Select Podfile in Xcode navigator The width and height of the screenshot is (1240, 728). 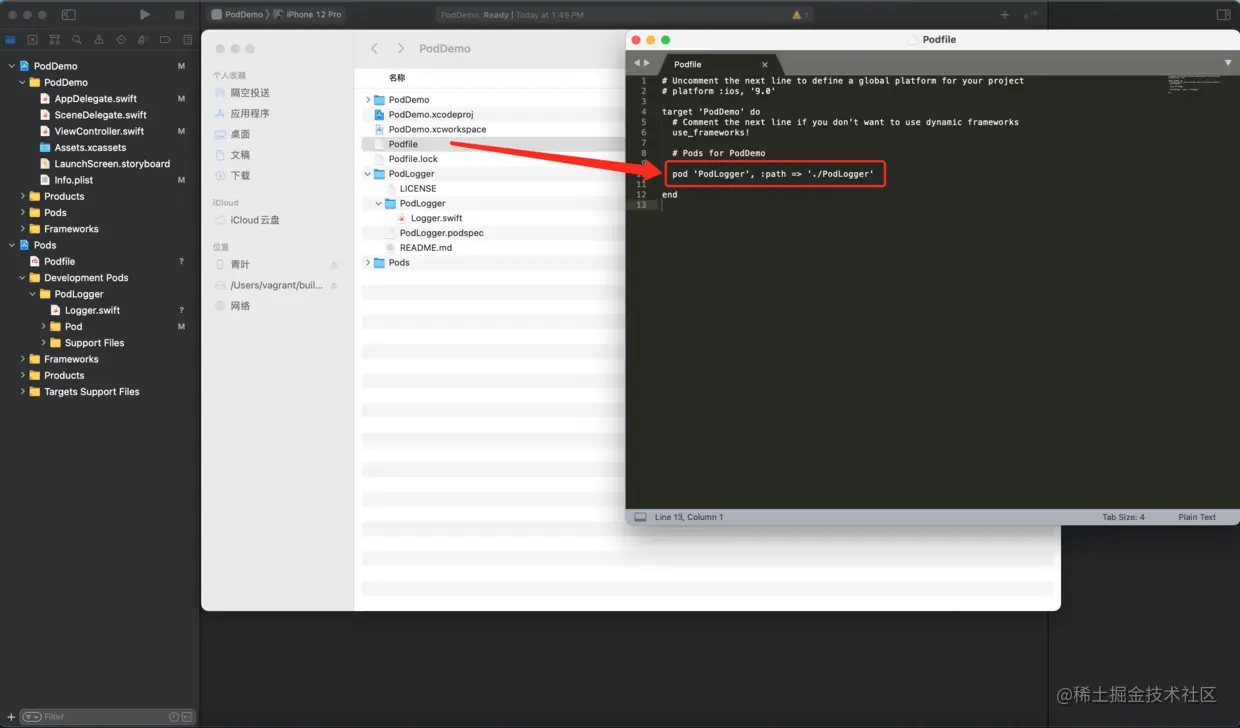[x=59, y=261]
